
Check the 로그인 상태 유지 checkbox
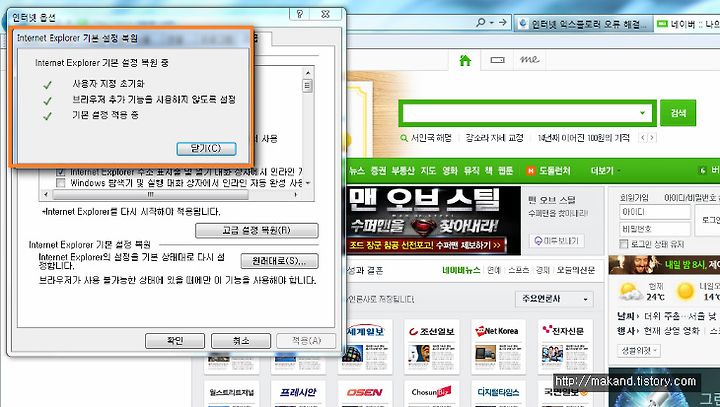coord(624,244)
